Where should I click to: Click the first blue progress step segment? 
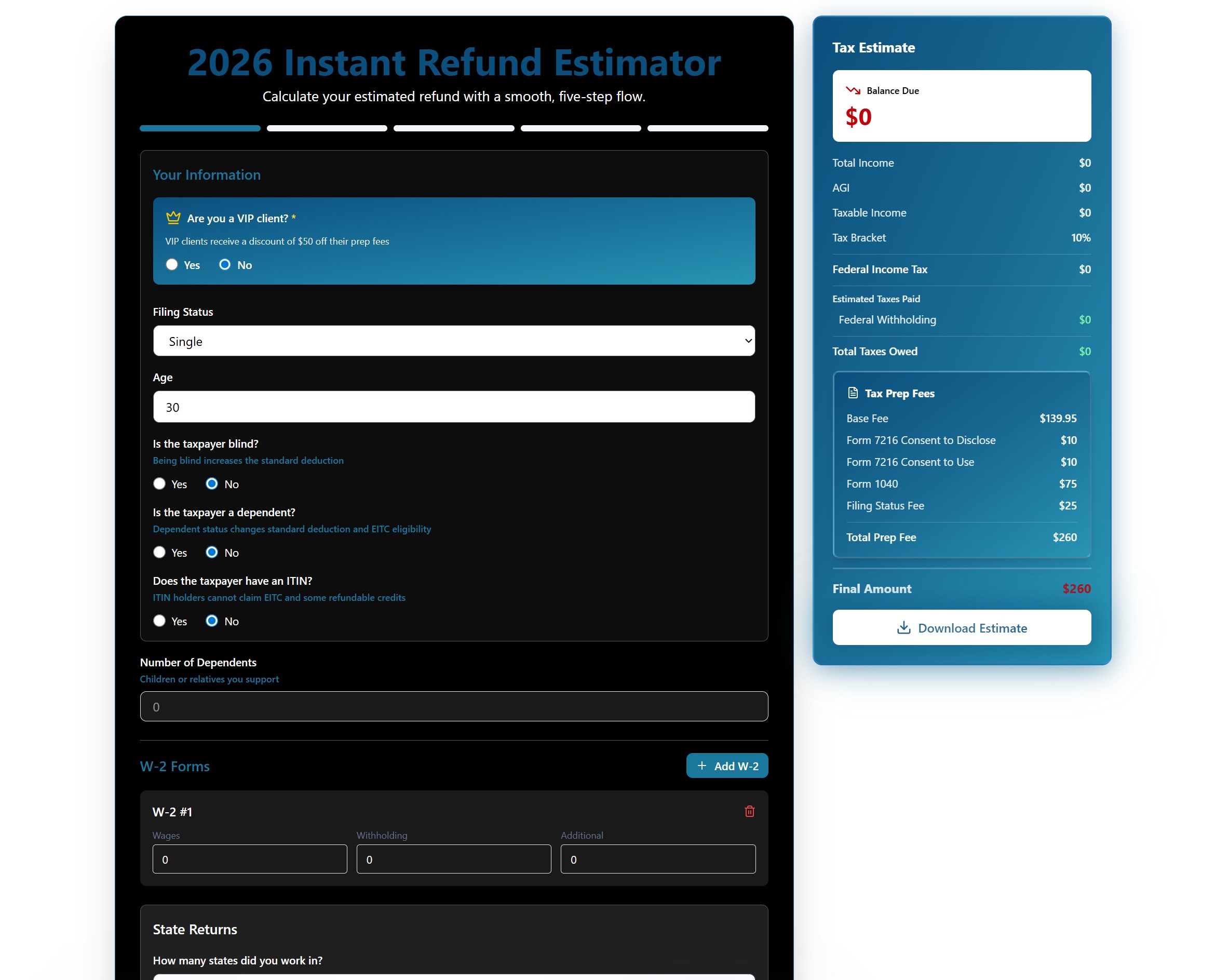[200, 128]
